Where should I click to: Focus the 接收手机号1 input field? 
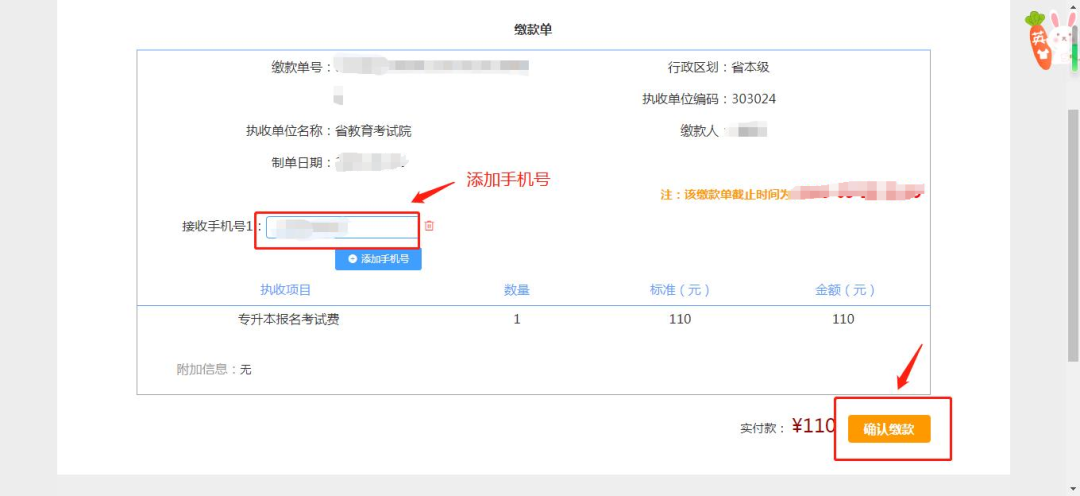pyautogui.click(x=342, y=227)
